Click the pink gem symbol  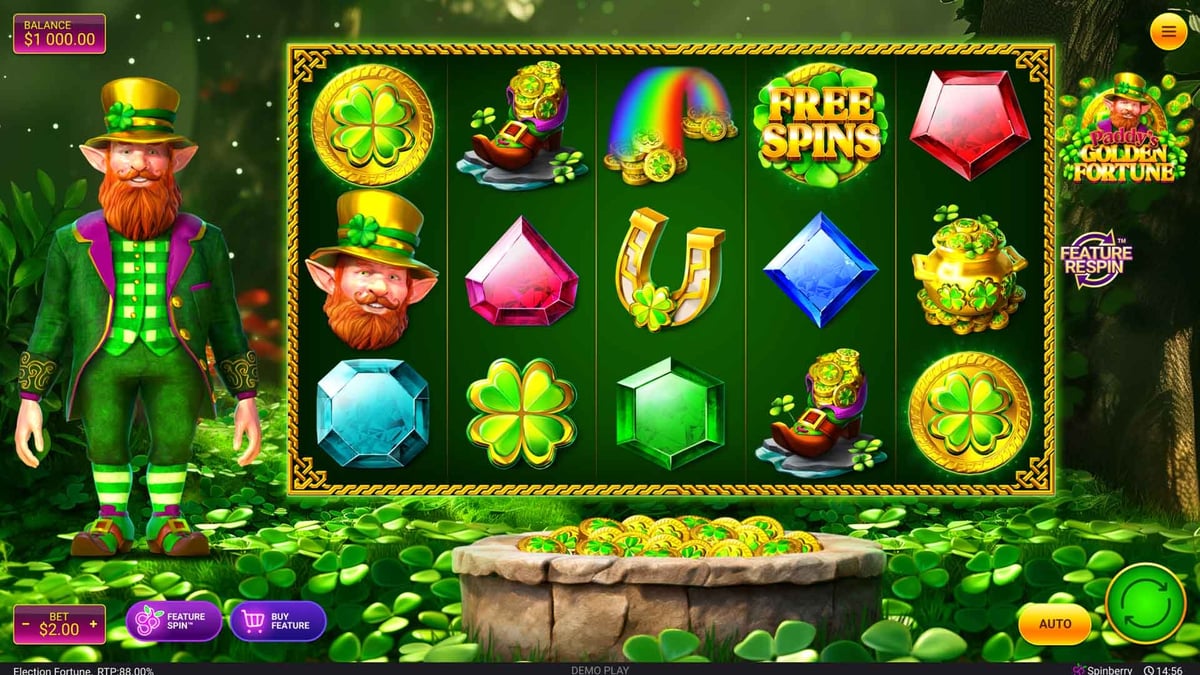(x=521, y=272)
